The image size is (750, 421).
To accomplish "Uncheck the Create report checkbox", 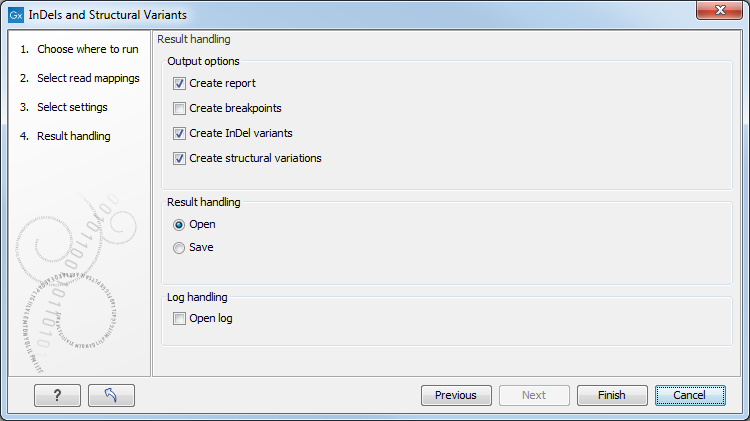I will [x=180, y=84].
